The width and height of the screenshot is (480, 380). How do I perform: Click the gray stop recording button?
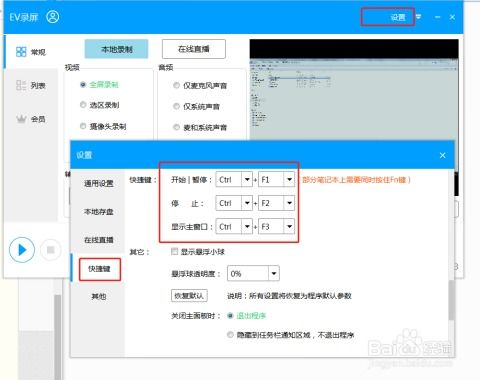[x=51, y=250]
